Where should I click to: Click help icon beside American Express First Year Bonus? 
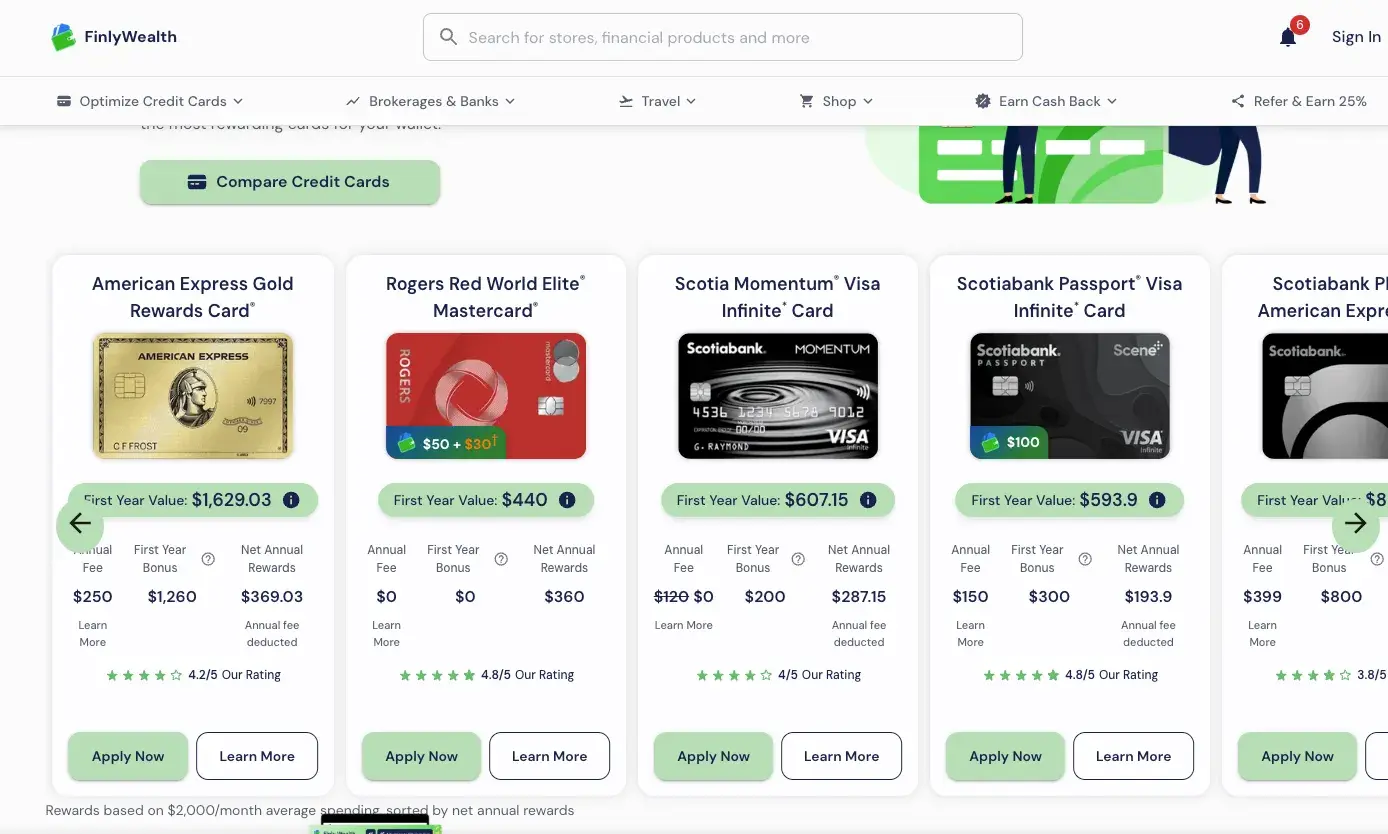[x=208, y=559]
